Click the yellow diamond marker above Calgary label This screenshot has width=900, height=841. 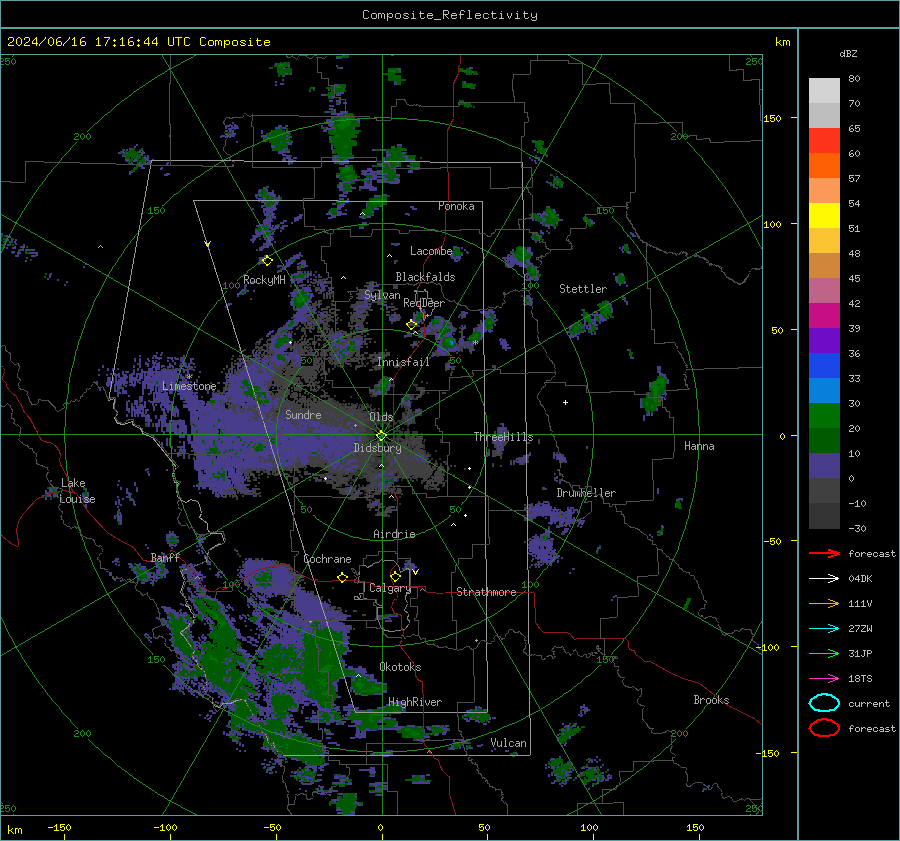point(395,576)
